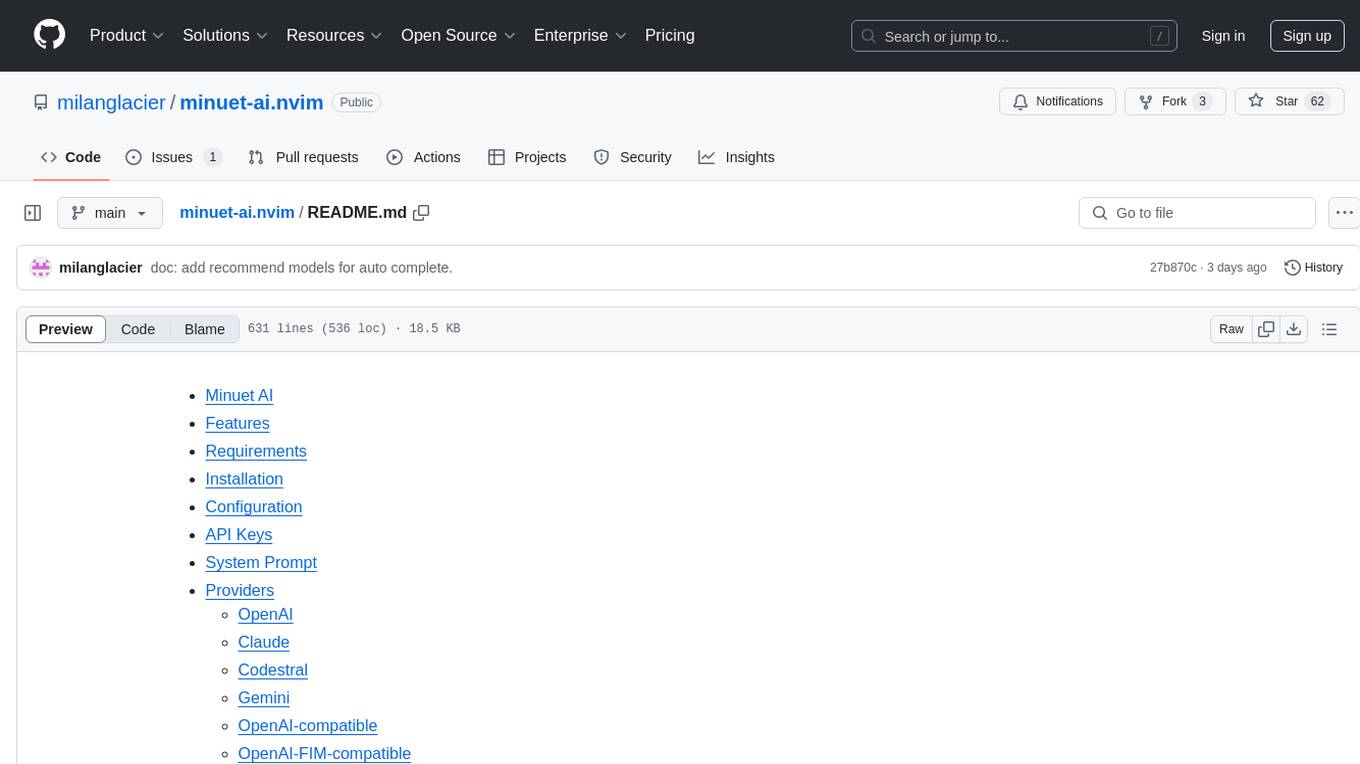Open the GitHub home logo

49,35
